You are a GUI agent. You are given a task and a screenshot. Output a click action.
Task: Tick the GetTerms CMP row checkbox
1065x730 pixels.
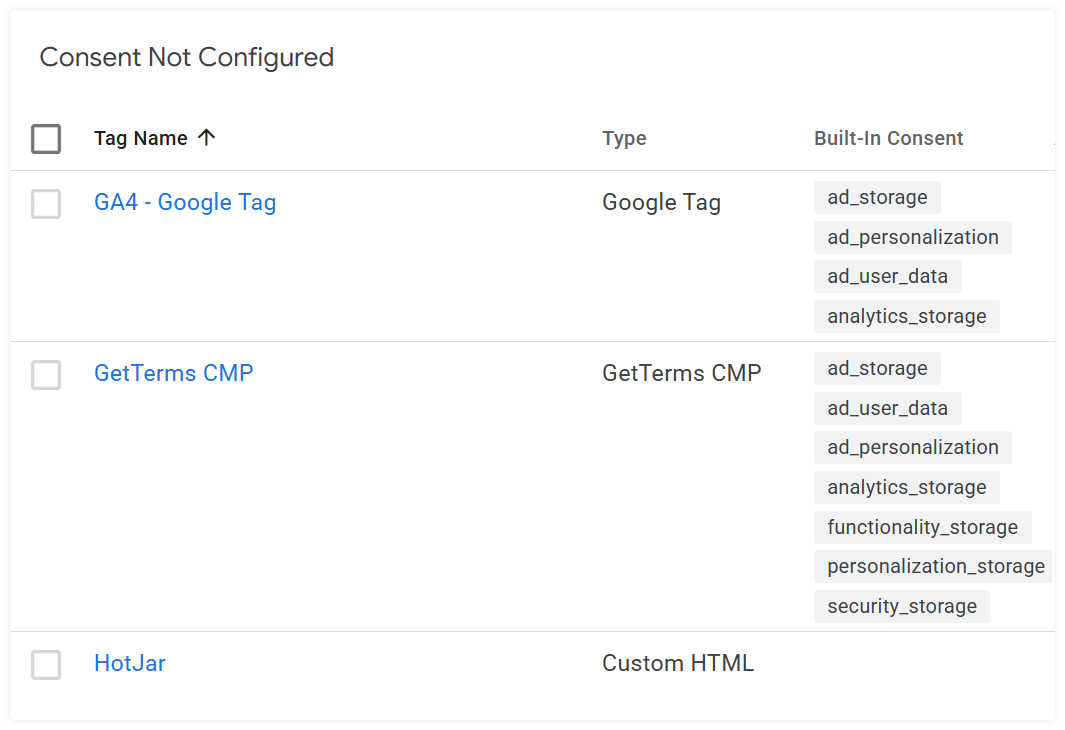pos(46,375)
